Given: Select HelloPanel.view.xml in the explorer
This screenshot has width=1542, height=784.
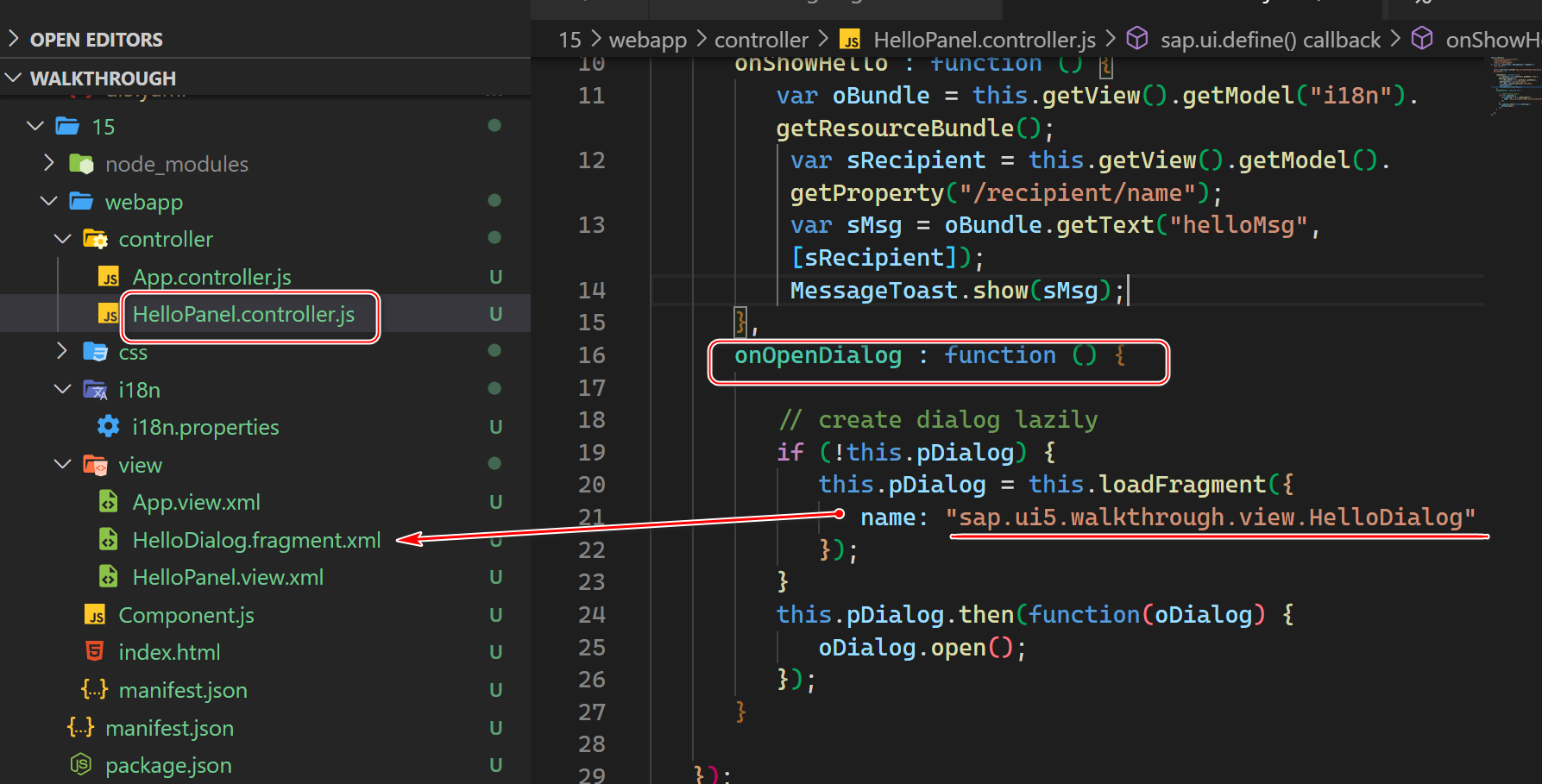Looking at the screenshot, I should [x=227, y=576].
